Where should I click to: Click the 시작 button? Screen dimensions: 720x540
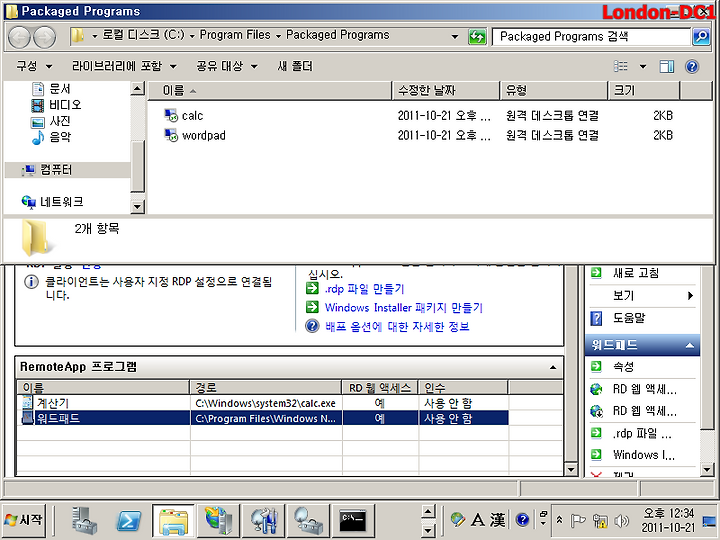point(24,520)
